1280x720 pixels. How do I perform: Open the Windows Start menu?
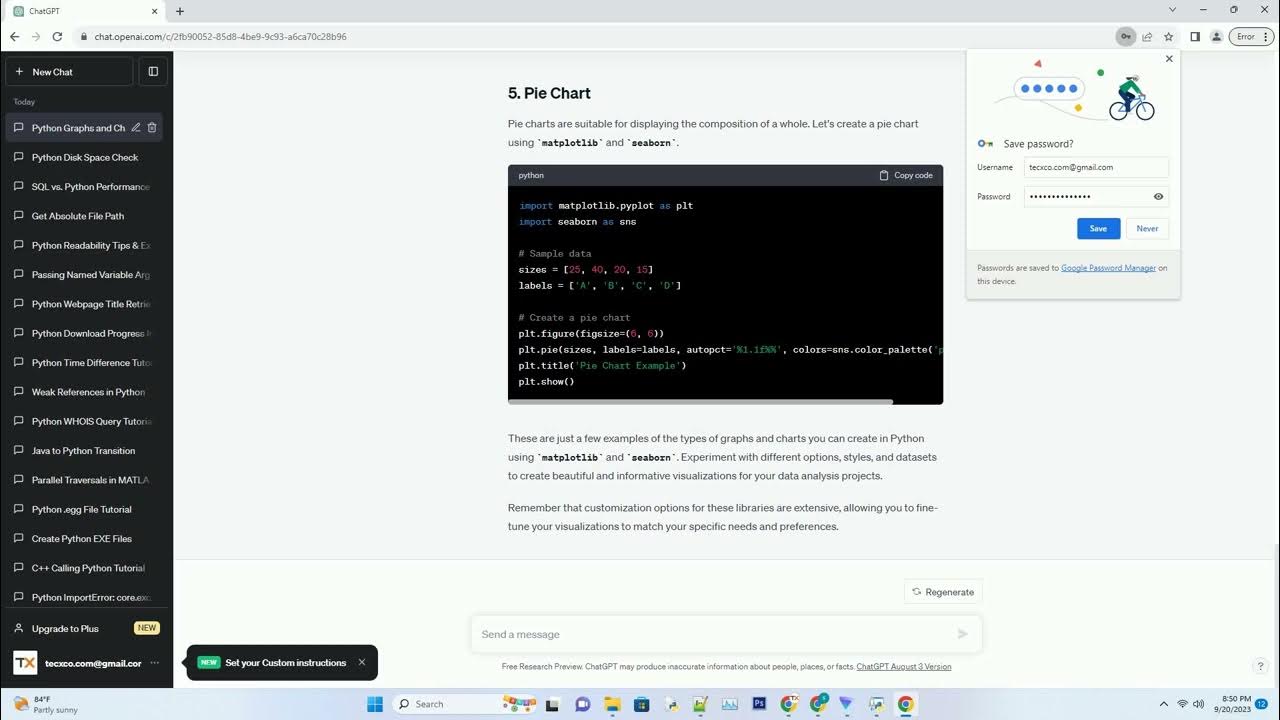(375, 704)
